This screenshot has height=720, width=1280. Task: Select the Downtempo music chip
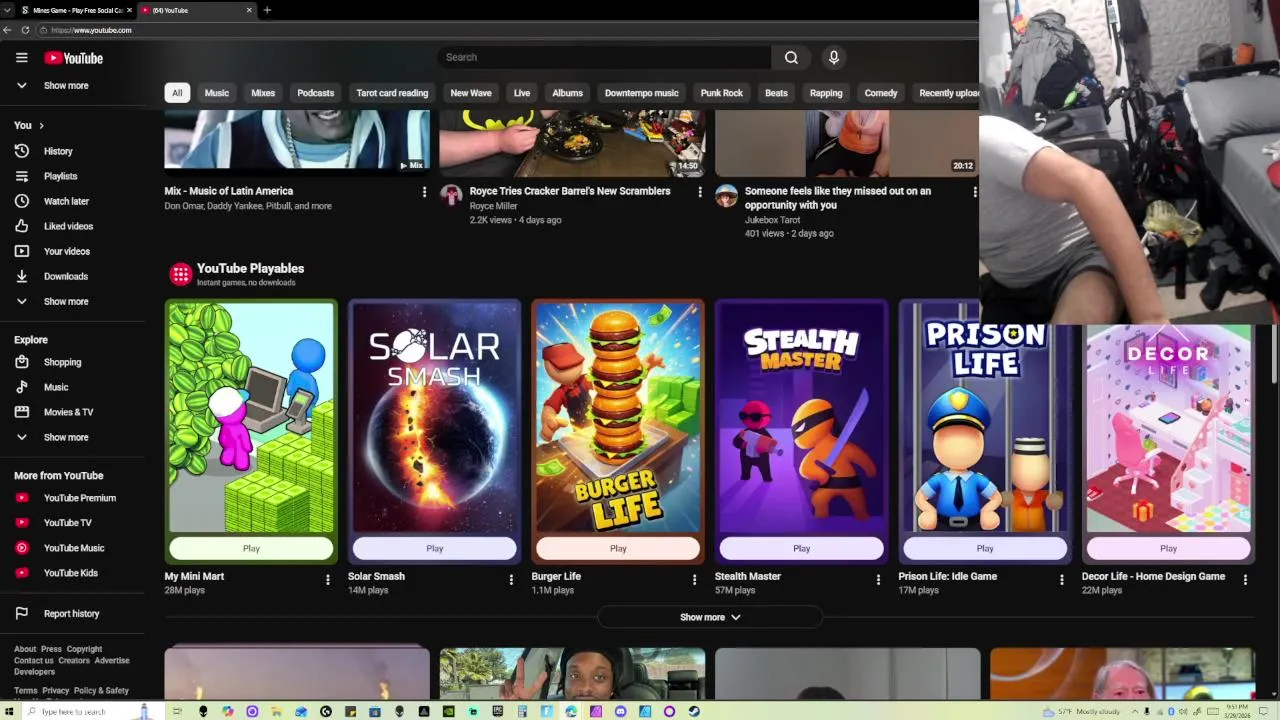642,93
